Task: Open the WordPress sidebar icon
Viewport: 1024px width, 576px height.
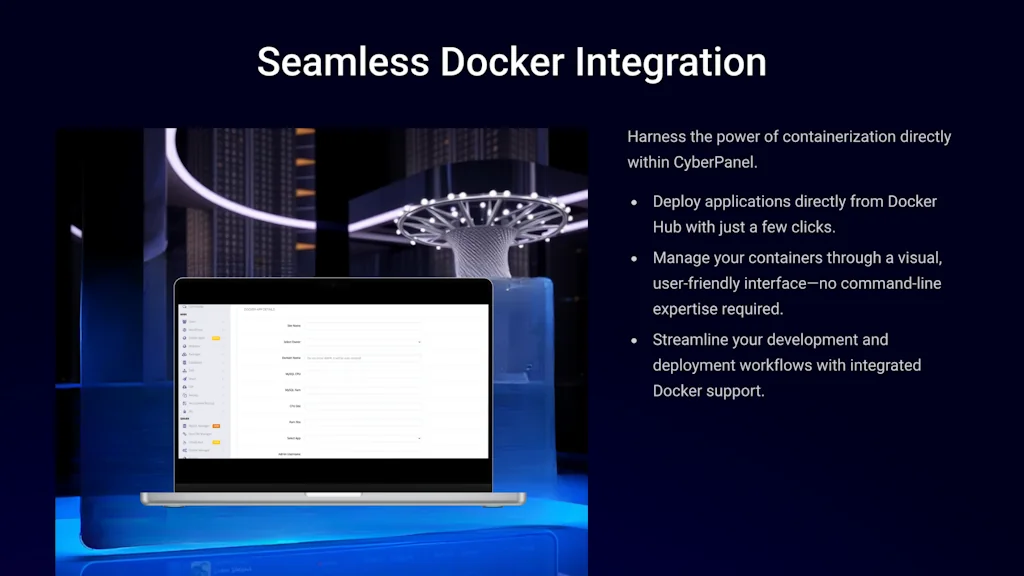Action: 184,330
